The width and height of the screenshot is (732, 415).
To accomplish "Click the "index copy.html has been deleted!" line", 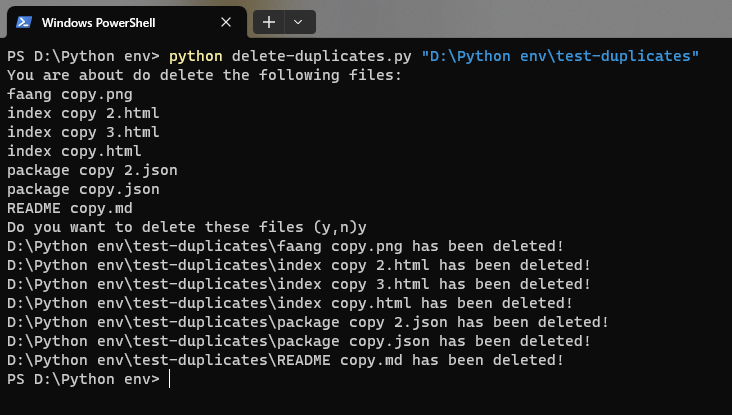I will [289, 303].
